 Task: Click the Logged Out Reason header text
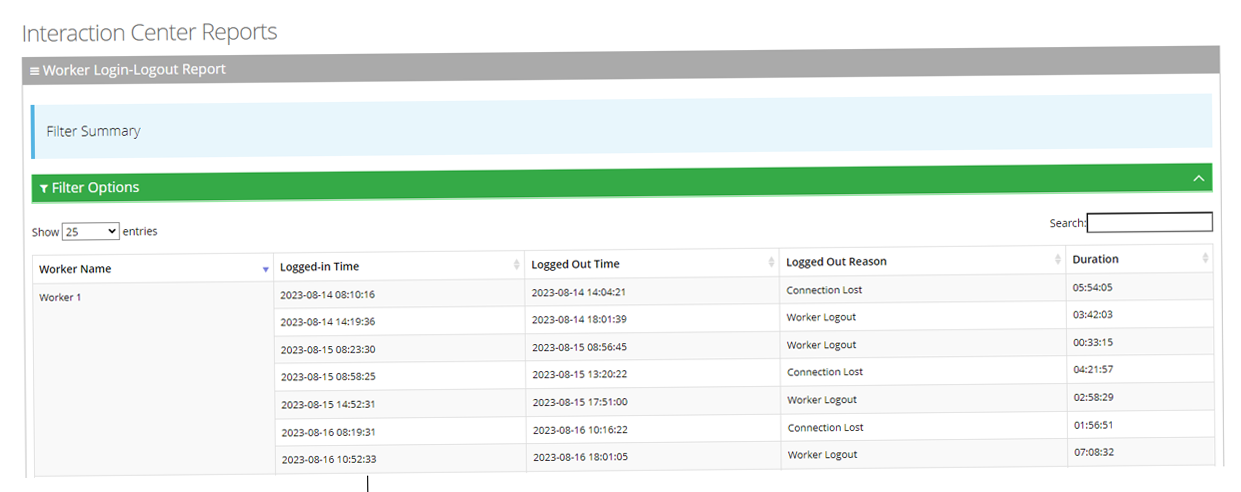pos(836,262)
